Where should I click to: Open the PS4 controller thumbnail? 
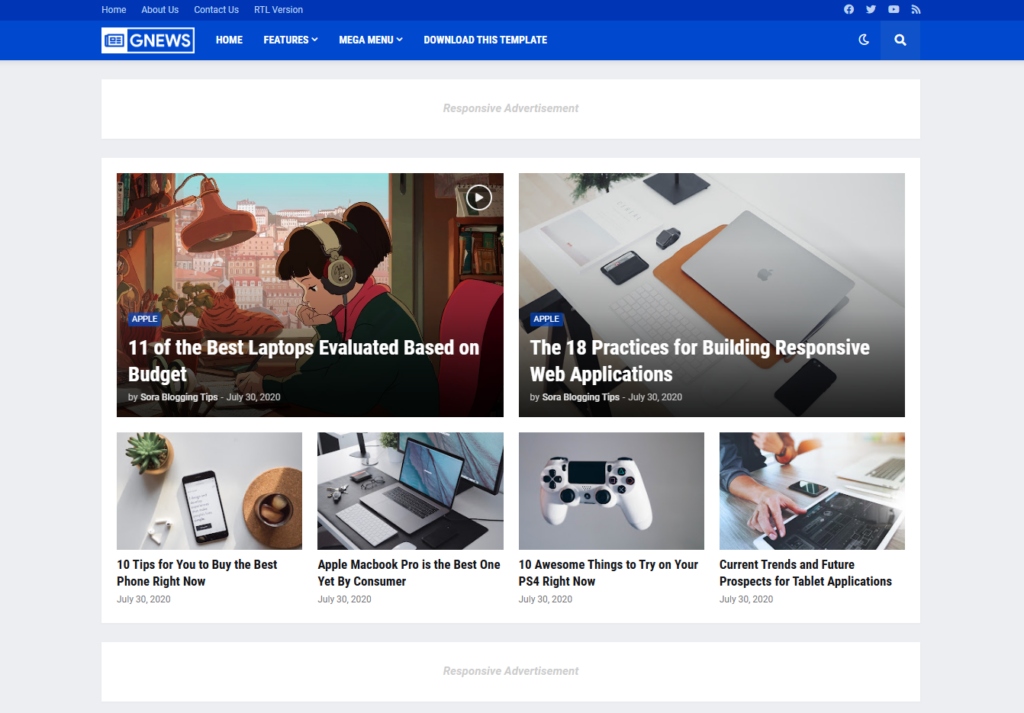[611, 490]
